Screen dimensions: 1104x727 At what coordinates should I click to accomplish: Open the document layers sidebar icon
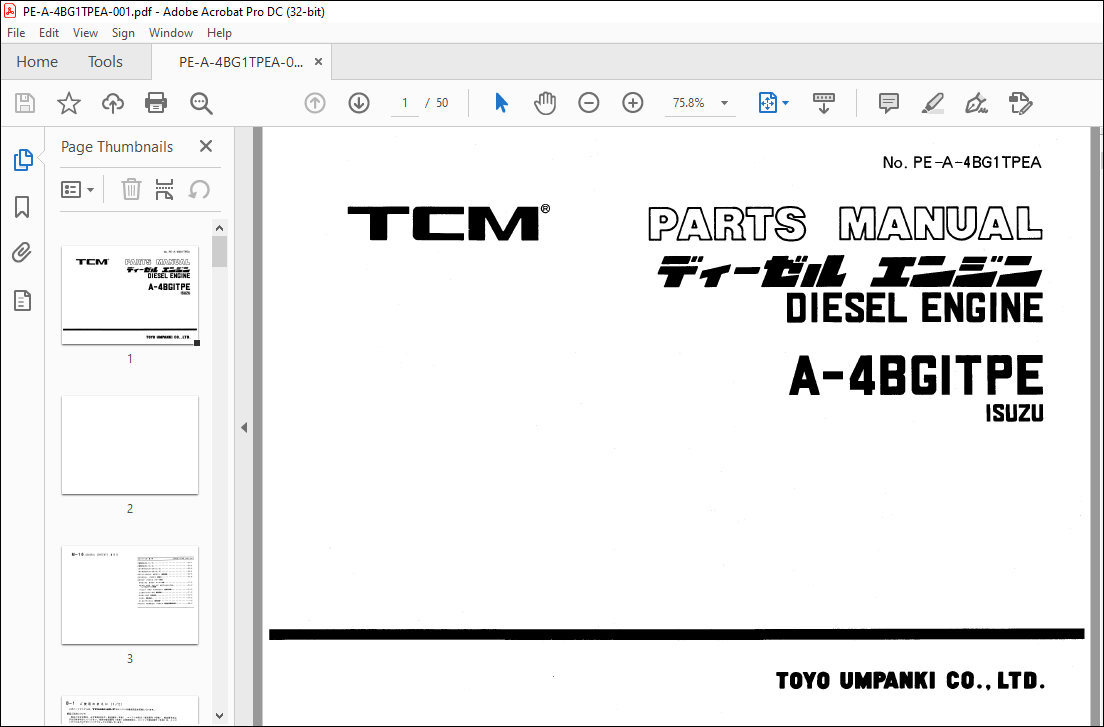coord(23,301)
